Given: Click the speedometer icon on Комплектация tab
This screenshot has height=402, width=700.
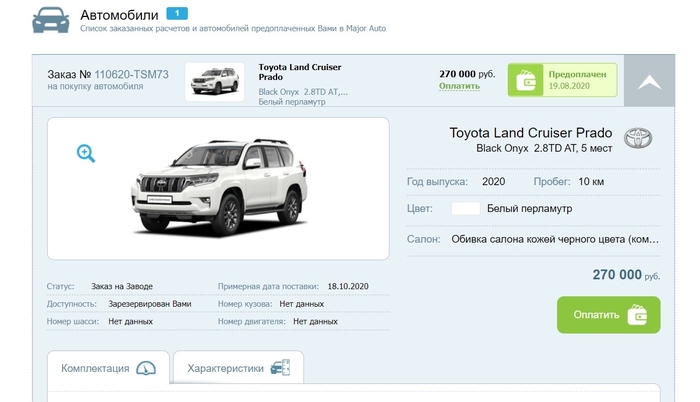Looking at the screenshot, I should coord(146,368).
